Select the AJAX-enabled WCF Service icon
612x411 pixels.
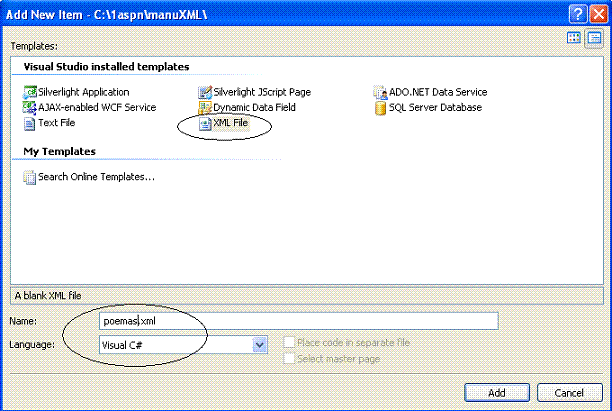click(30, 107)
